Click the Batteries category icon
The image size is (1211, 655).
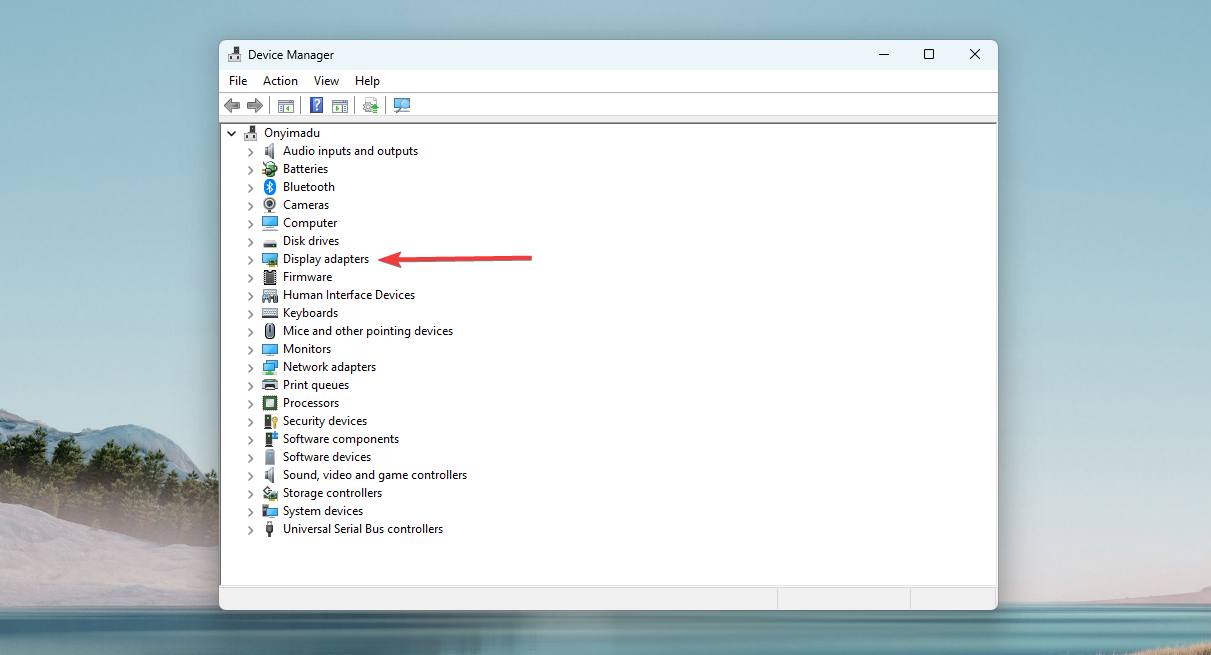[269, 169]
